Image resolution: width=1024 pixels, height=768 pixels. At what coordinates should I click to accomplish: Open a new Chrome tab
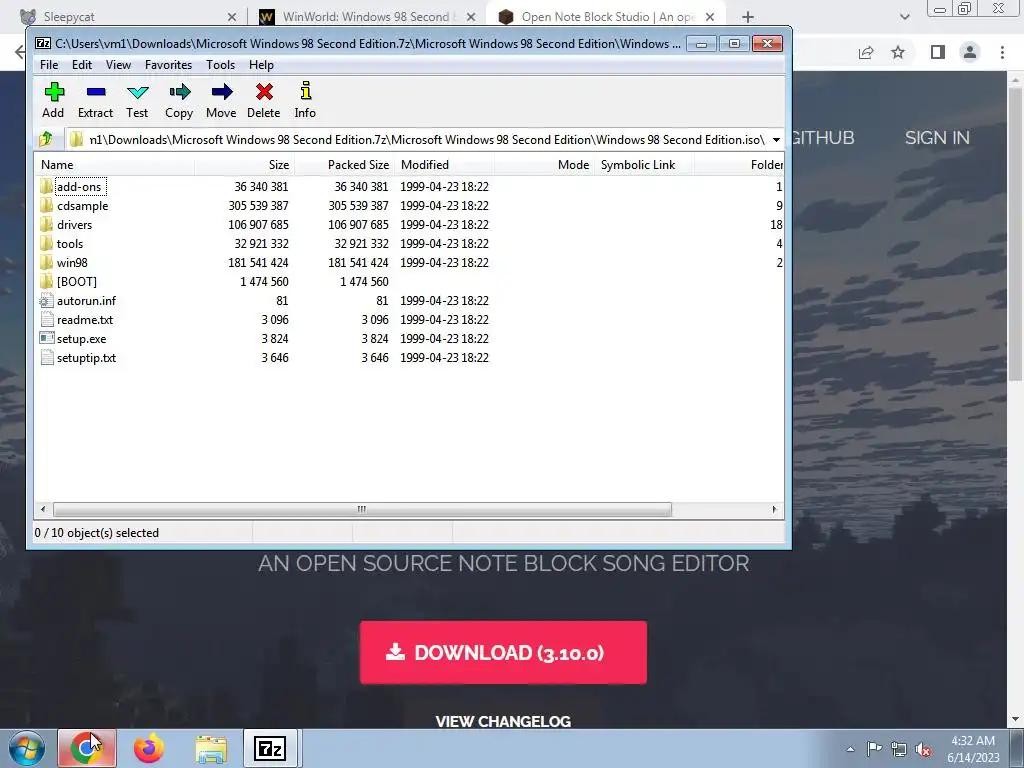coord(748,17)
